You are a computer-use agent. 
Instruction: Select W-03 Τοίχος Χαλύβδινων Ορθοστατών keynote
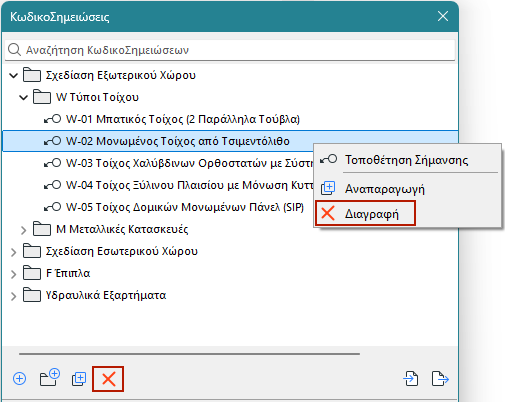tap(189, 163)
